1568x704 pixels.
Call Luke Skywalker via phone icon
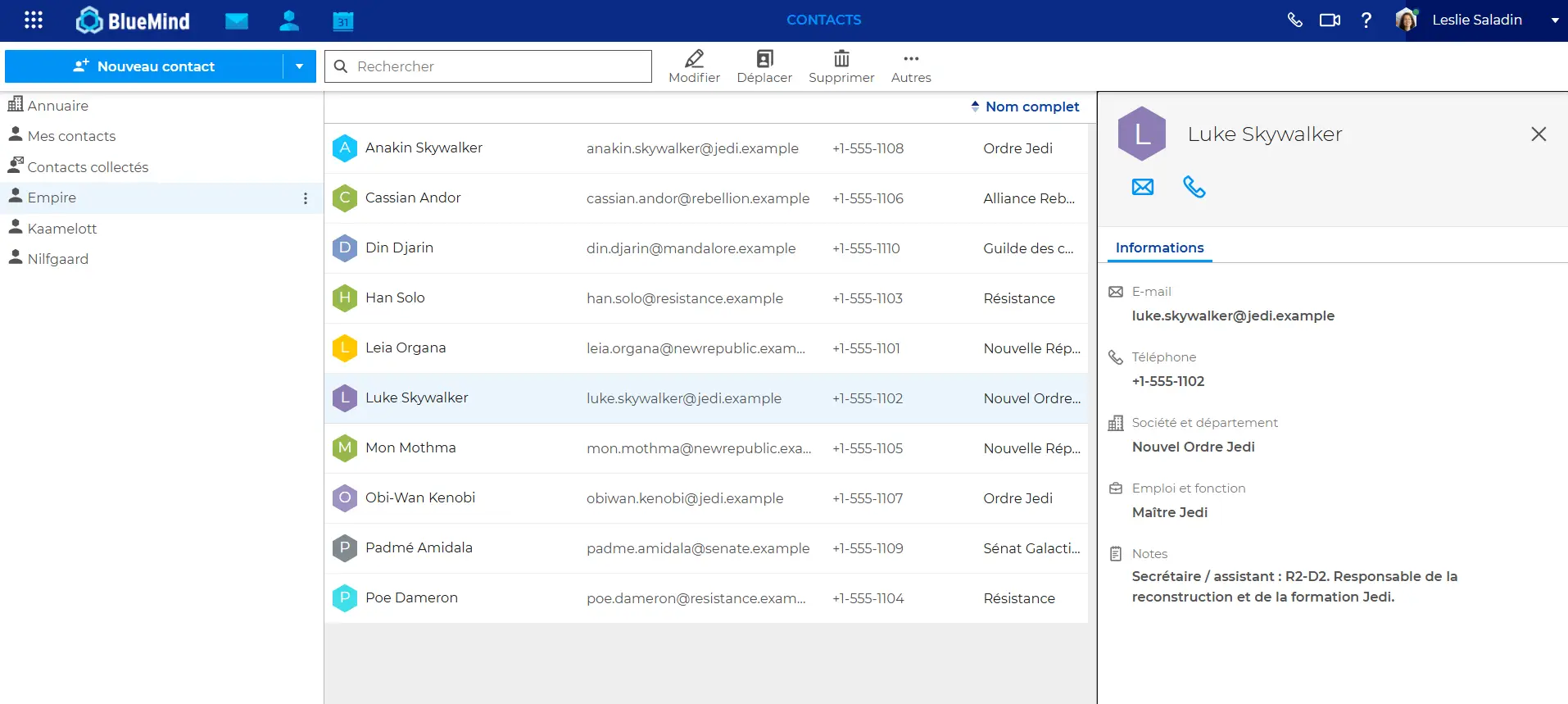pos(1194,187)
